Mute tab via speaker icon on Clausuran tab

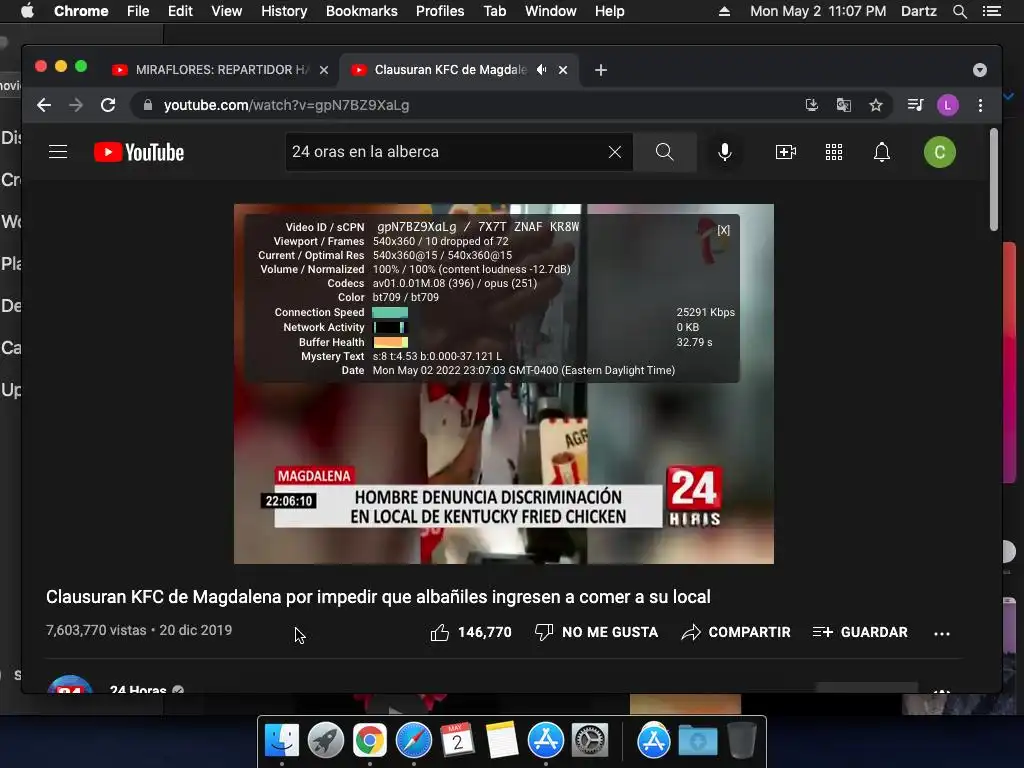coord(541,70)
